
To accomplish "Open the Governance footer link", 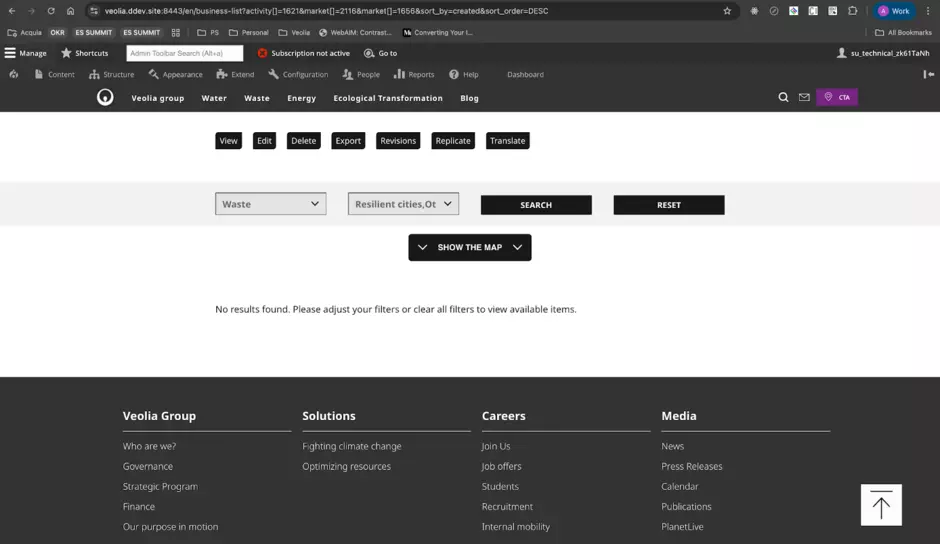I will pyautogui.click(x=147, y=466).
